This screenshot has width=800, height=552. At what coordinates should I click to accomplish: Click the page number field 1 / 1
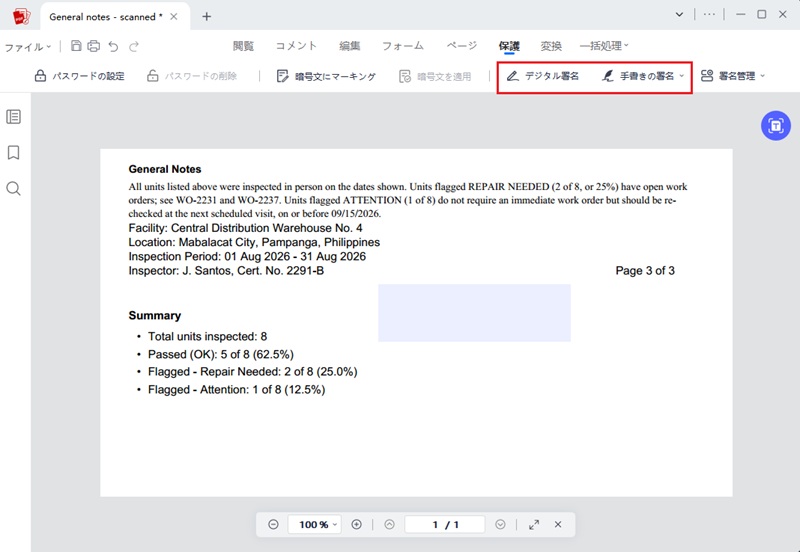pos(445,524)
